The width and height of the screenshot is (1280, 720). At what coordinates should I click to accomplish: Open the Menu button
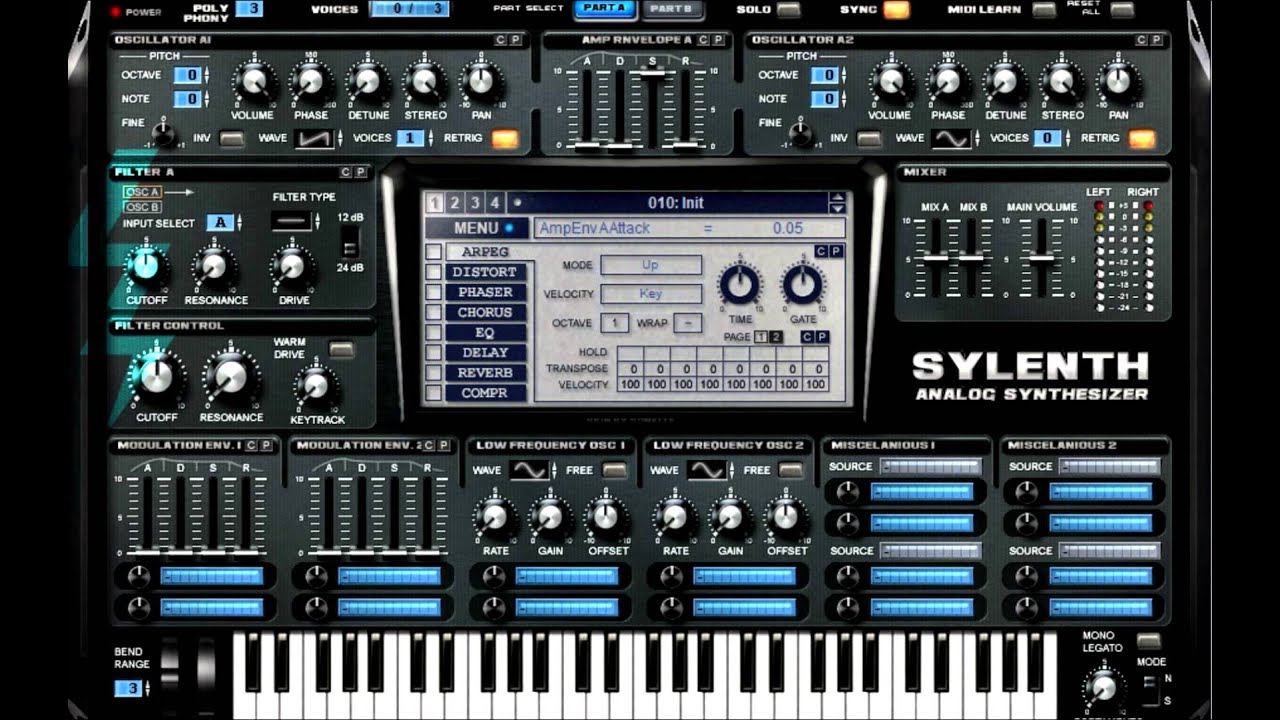[476, 228]
